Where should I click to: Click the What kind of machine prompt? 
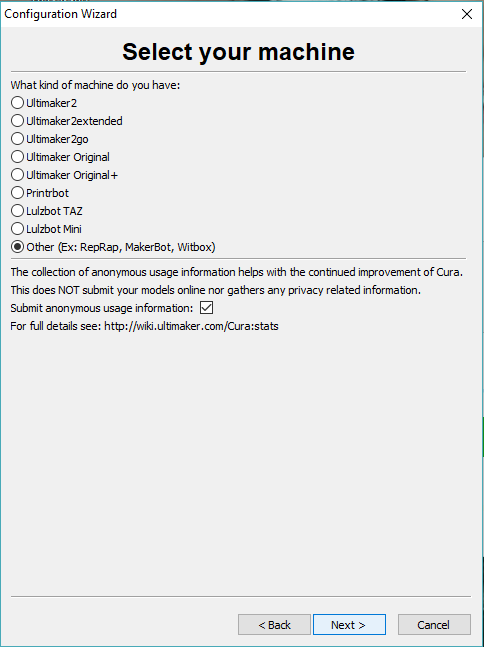pos(95,85)
